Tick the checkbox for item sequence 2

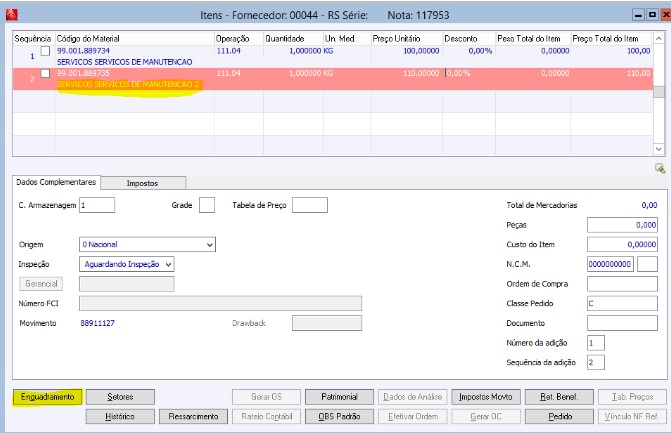[45, 74]
